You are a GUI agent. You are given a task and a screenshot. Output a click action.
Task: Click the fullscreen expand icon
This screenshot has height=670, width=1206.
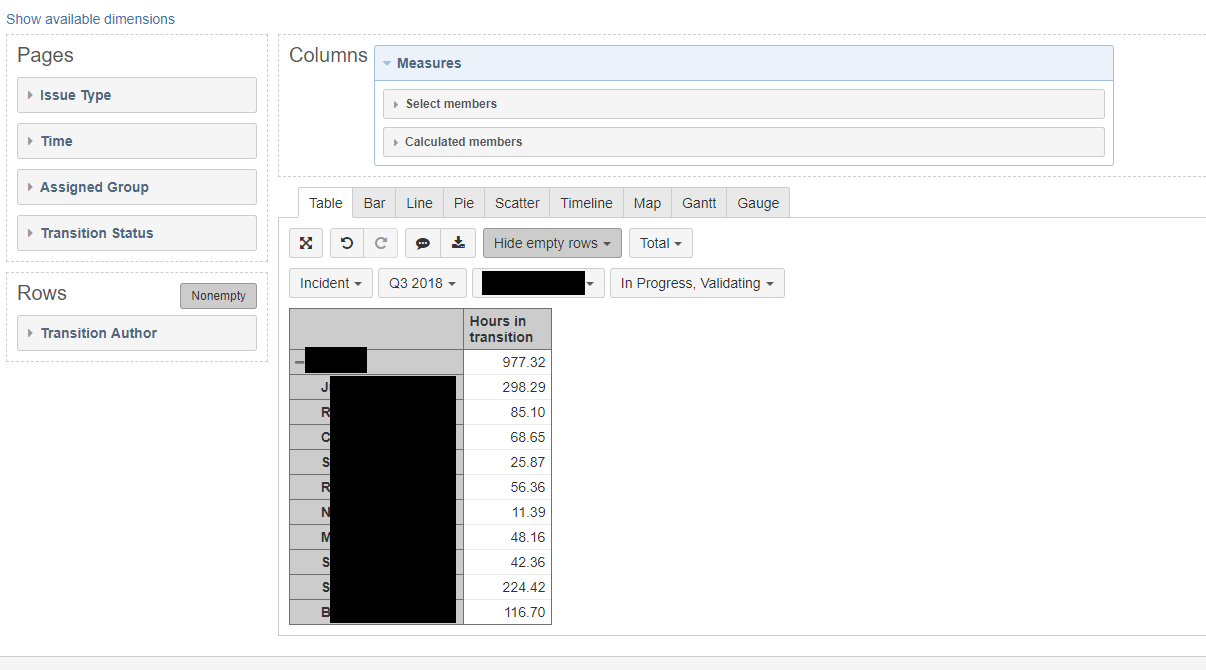point(306,243)
